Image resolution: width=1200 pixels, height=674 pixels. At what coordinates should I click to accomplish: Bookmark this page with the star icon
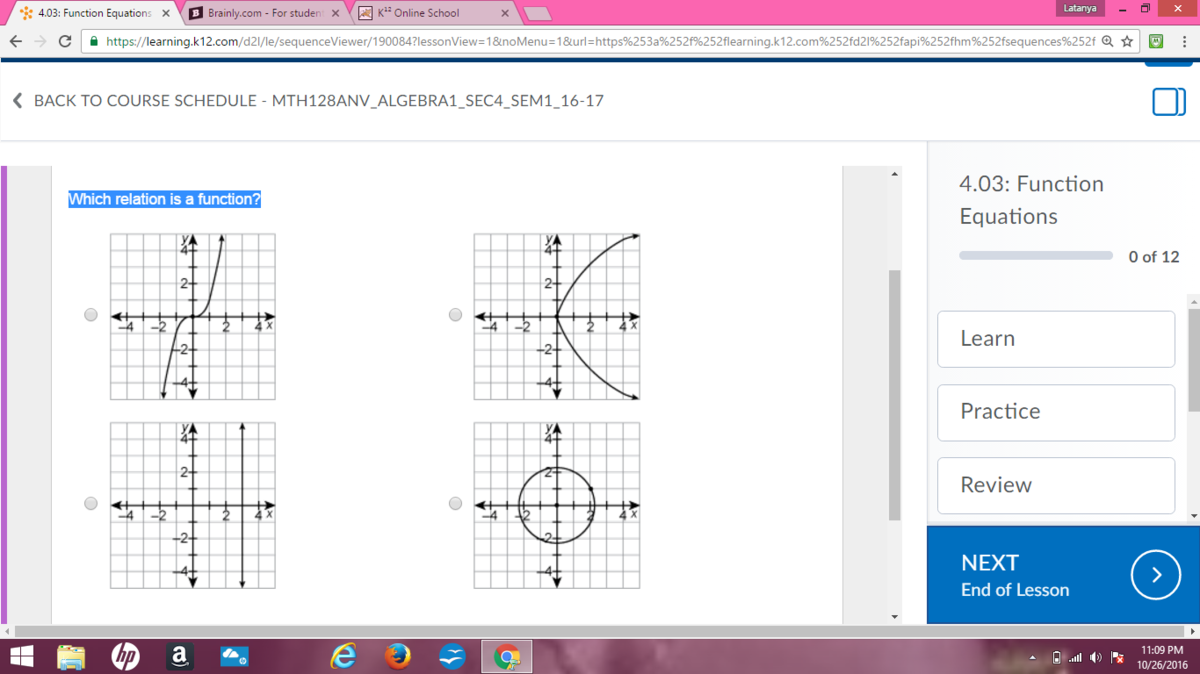click(1127, 41)
